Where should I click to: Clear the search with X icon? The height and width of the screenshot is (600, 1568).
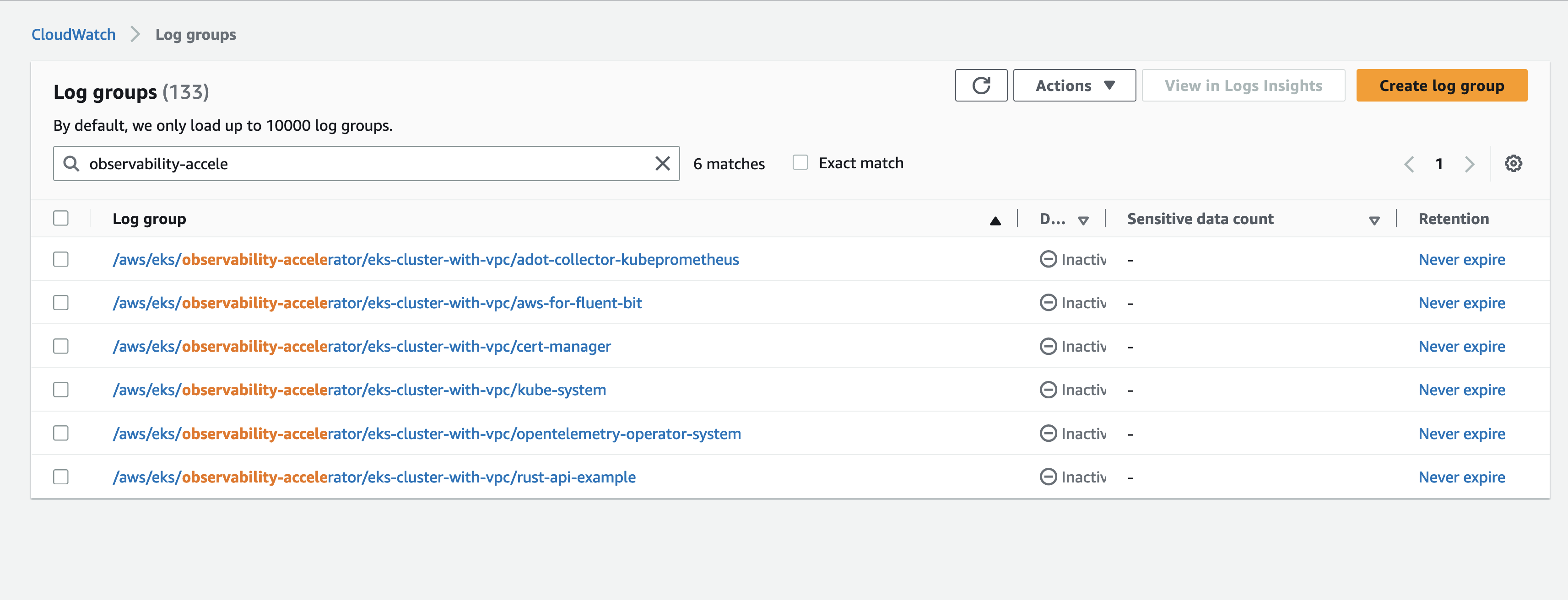point(662,164)
